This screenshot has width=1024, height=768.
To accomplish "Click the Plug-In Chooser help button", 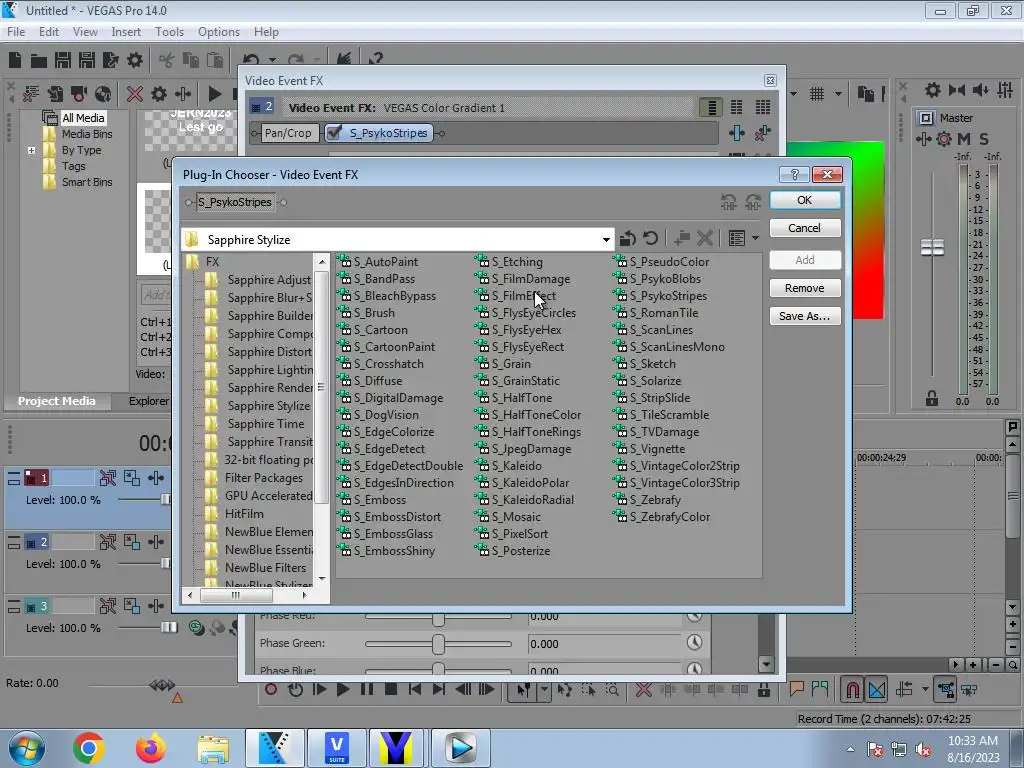I will pyautogui.click(x=794, y=174).
